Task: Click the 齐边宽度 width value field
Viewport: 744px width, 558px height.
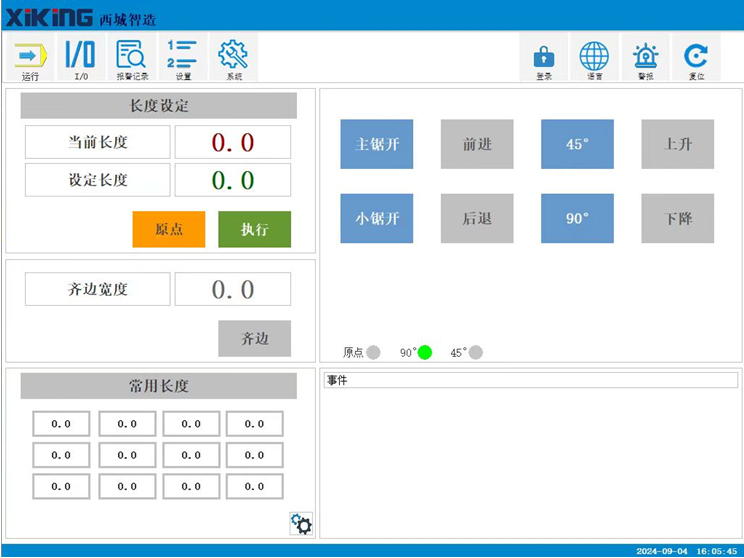Action: (x=233, y=290)
